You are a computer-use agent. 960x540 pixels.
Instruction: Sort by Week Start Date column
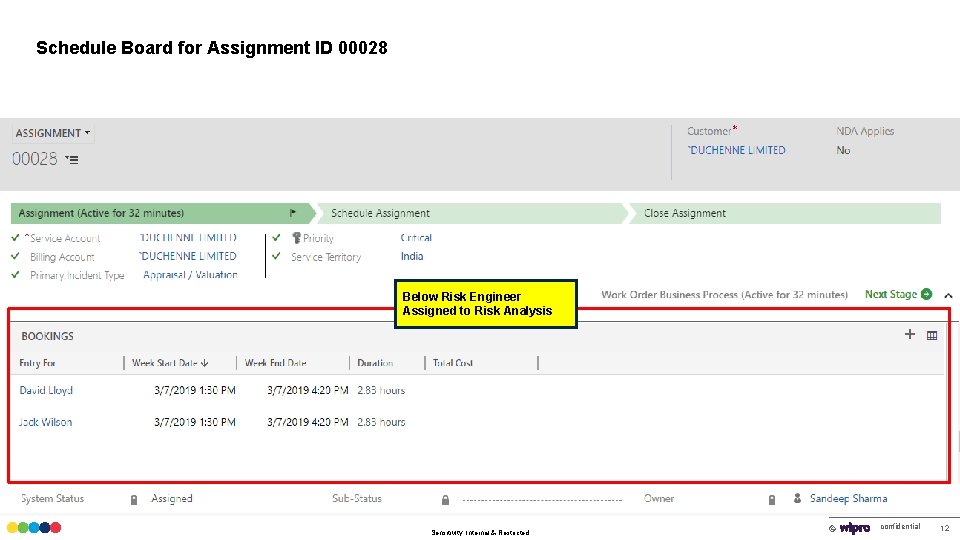(170, 363)
